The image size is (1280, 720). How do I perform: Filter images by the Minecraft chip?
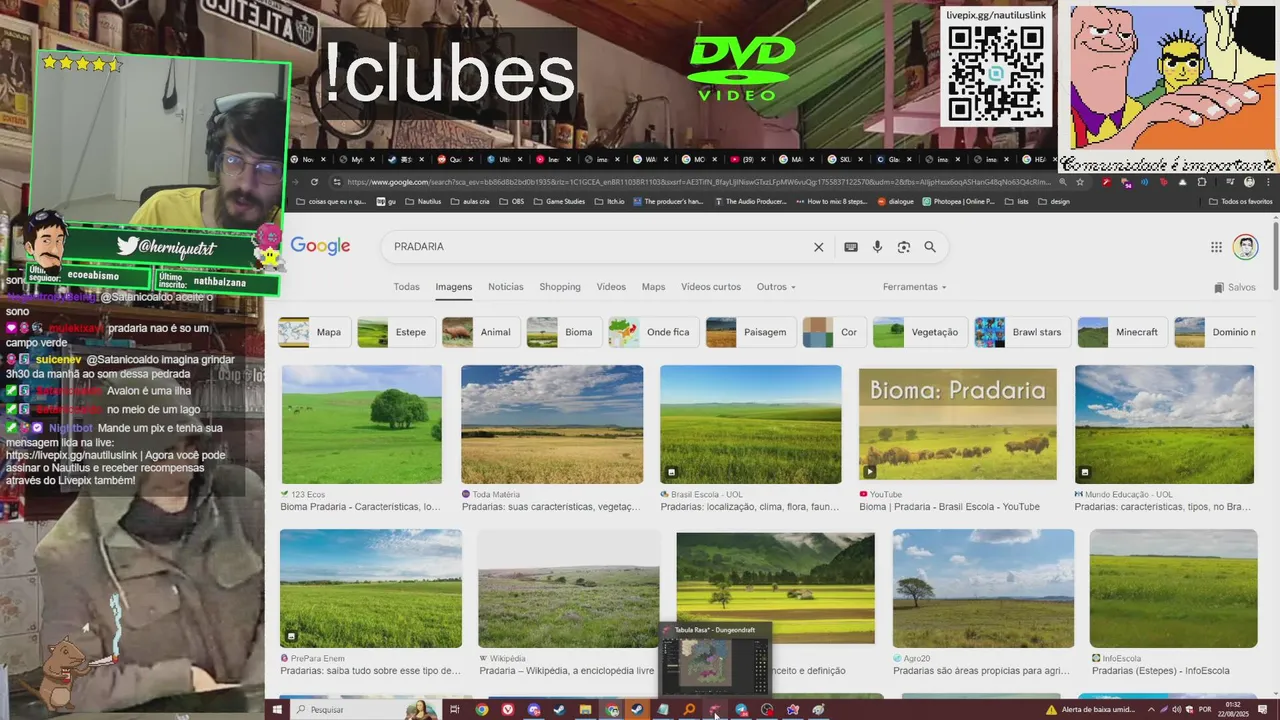(x=1122, y=332)
